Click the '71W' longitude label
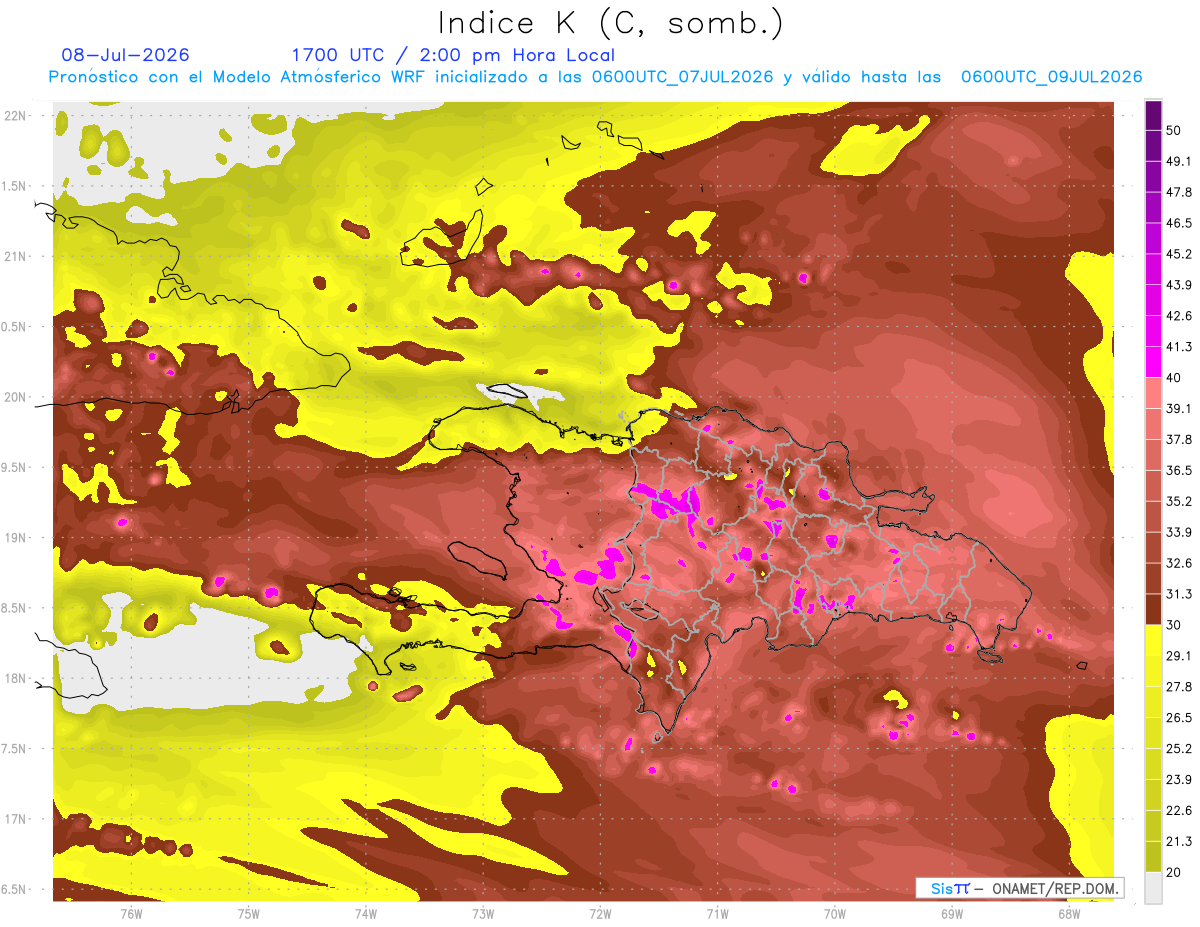This screenshot has height=927, width=1200. (x=717, y=913)
